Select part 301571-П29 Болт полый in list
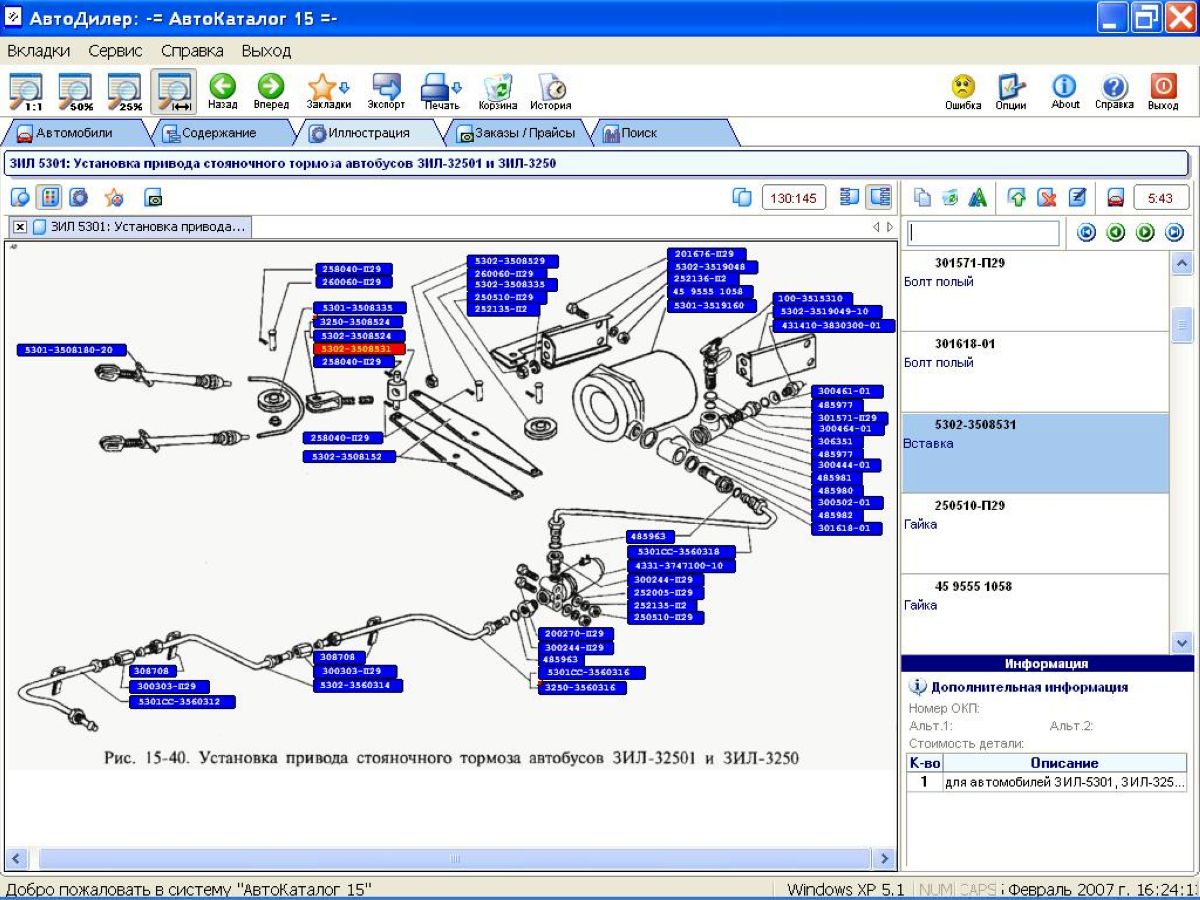Screen dimensions: 1200x900 [1035, 291]
